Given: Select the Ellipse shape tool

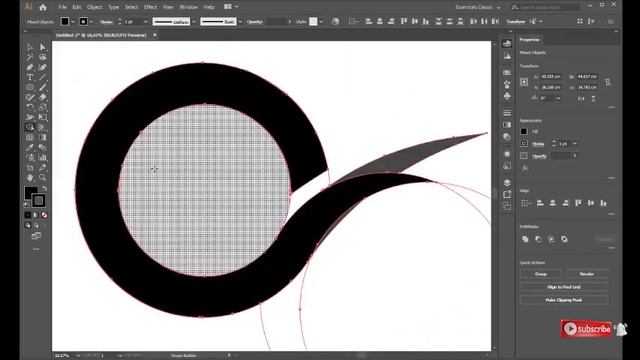Looking at the screenshot, I should pyautogui.click(x=30, y=87).
